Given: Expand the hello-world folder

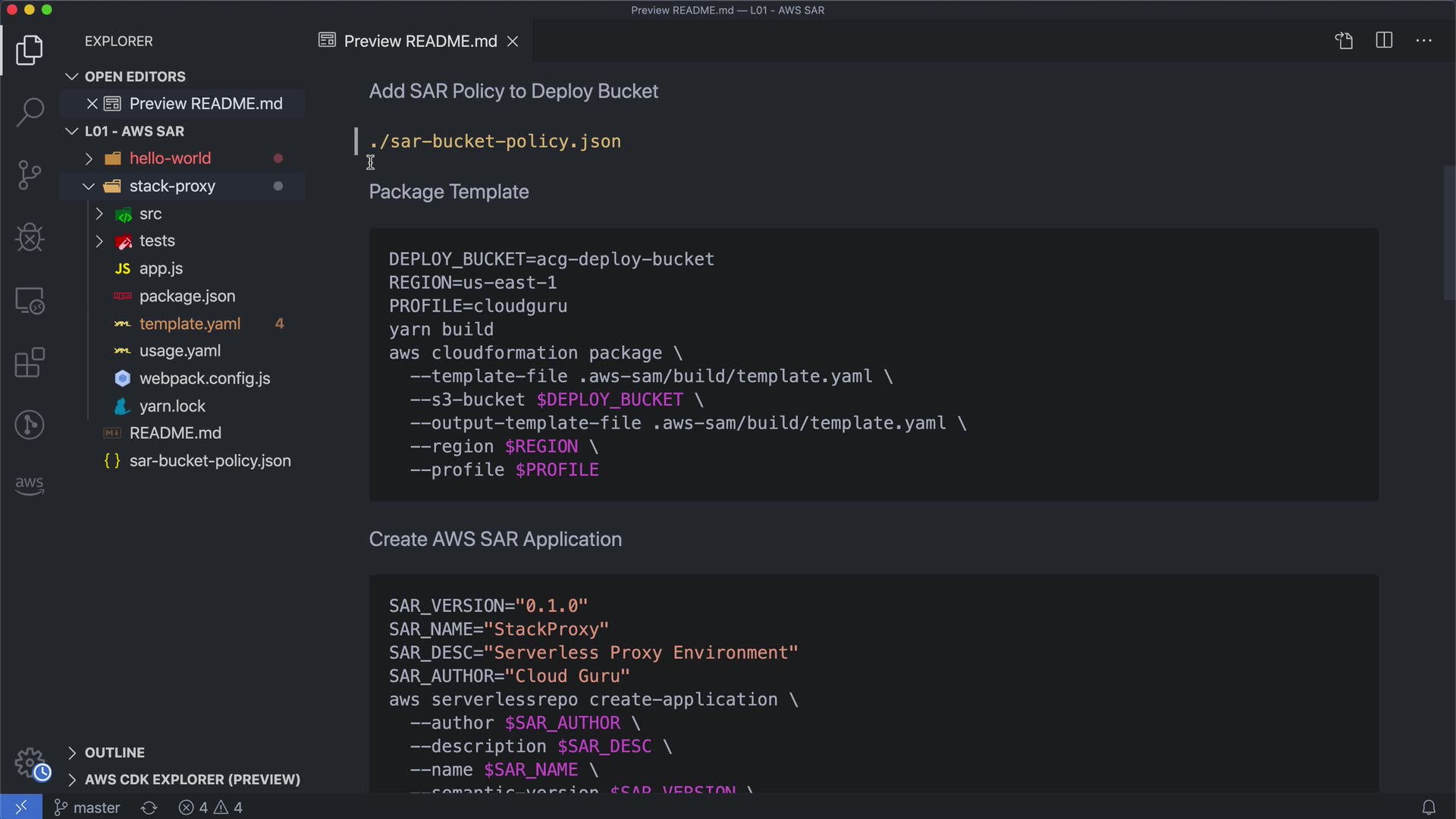Looking at the screenshot, I should tap(170, 158).
